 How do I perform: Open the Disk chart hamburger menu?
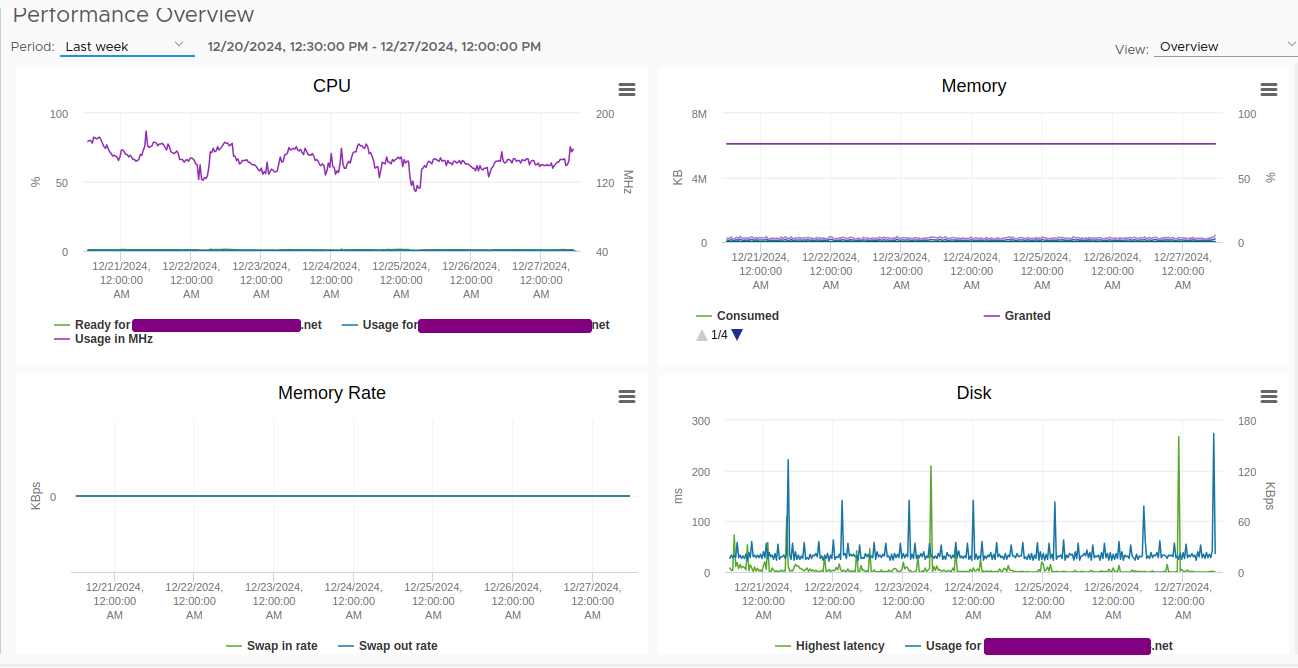pos(1268,397)
